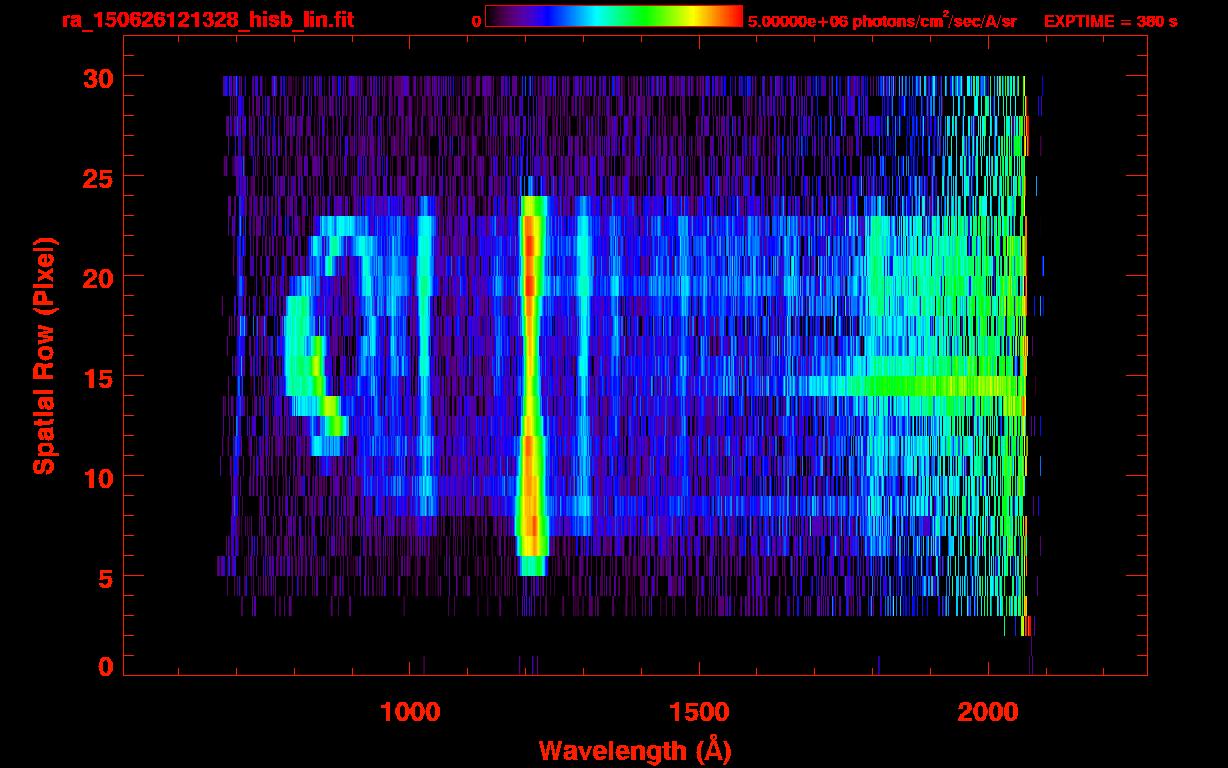Click the 2000 tick label on wavelength axis
This screenshot has height=768, width=1228.
(x=987, y=712)
